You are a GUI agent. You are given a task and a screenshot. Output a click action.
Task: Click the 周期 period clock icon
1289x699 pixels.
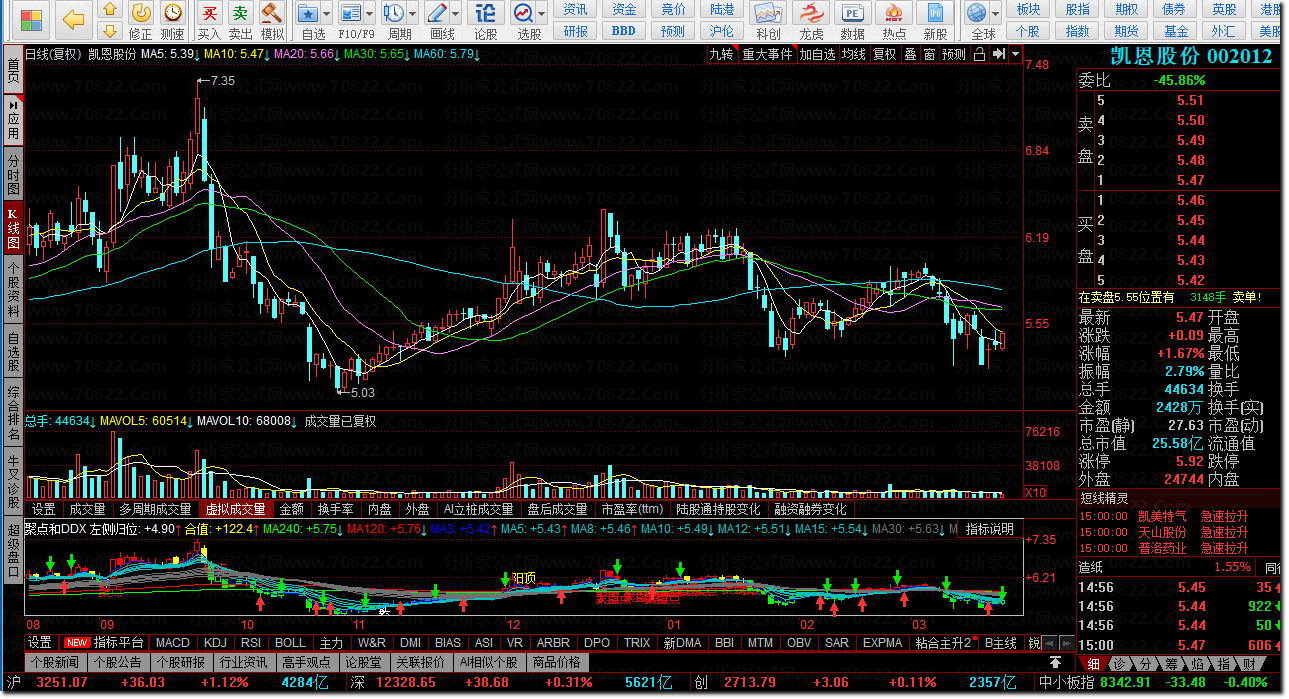tap(394, 13)
